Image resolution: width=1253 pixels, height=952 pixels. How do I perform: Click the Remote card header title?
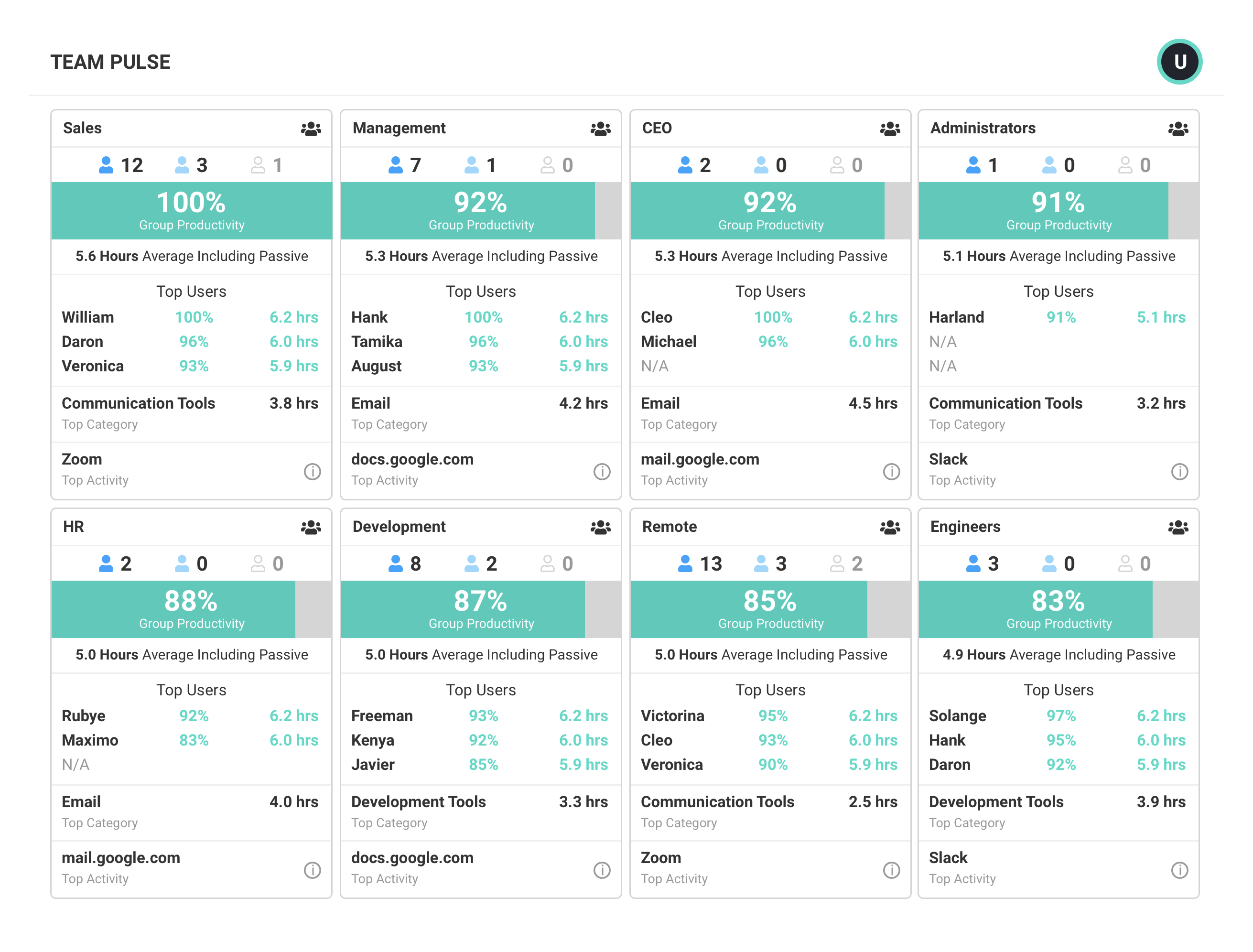coord(670,527)
